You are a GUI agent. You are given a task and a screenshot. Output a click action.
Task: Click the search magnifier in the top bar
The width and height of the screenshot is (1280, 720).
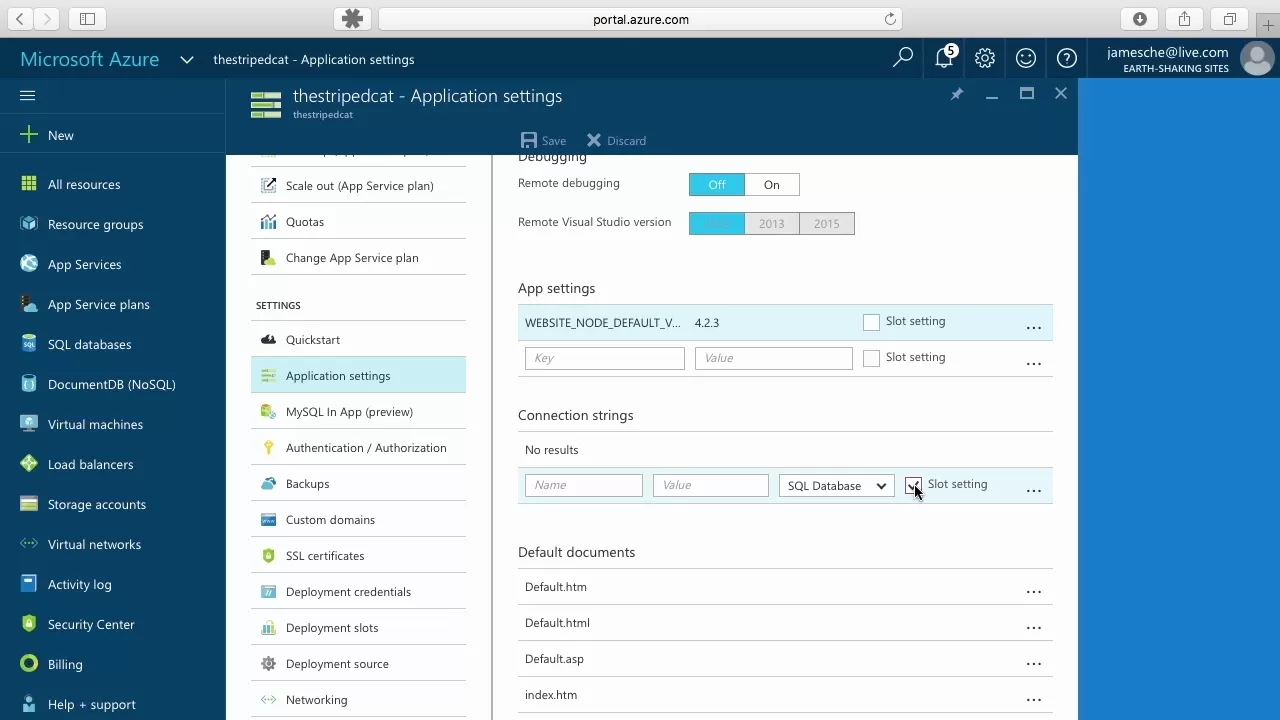pos(902,58)
